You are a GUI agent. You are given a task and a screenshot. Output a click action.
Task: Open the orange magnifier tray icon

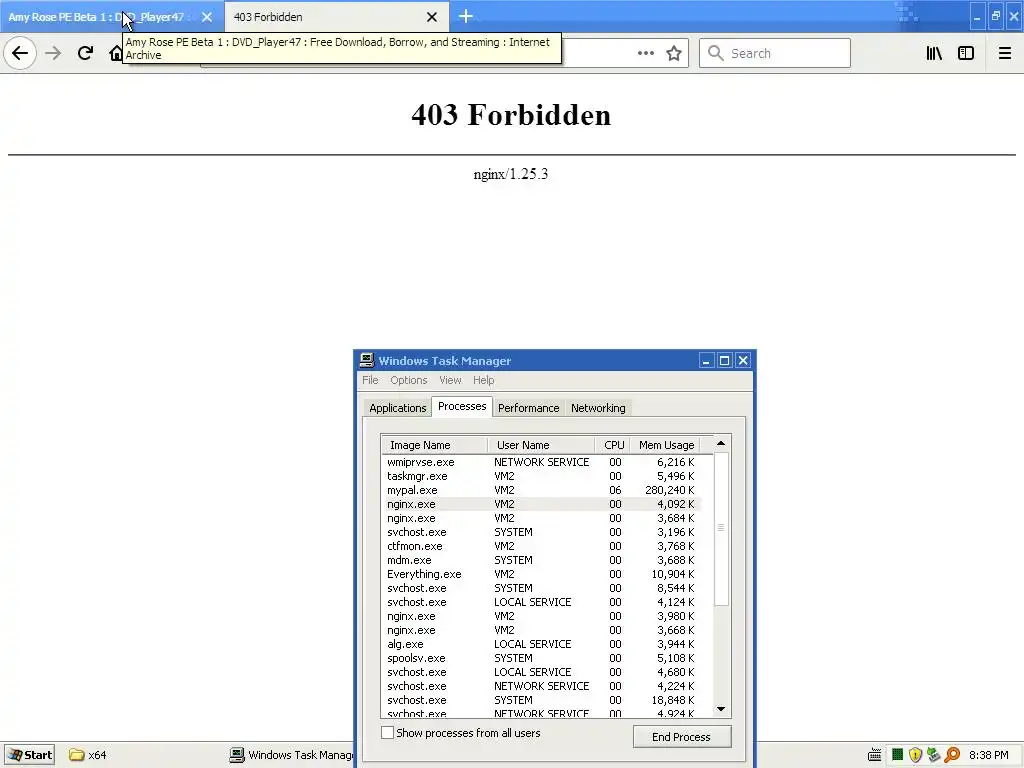pos(952,756)
